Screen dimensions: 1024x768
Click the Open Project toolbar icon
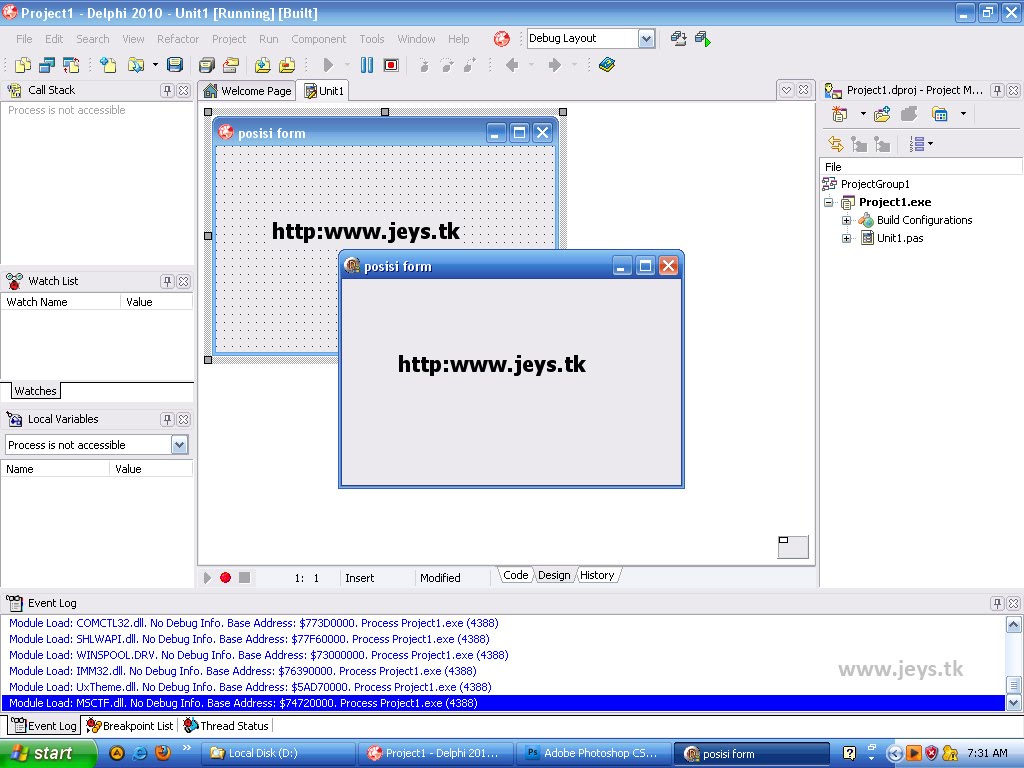[x=231, y=65]
